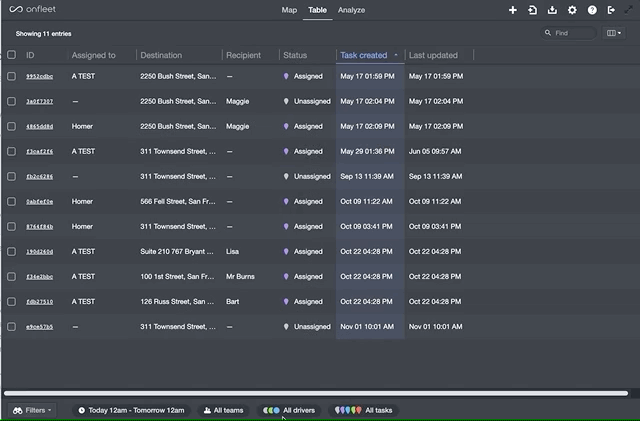
Task: Click the logout arrow icon
Action: [611, 10]
